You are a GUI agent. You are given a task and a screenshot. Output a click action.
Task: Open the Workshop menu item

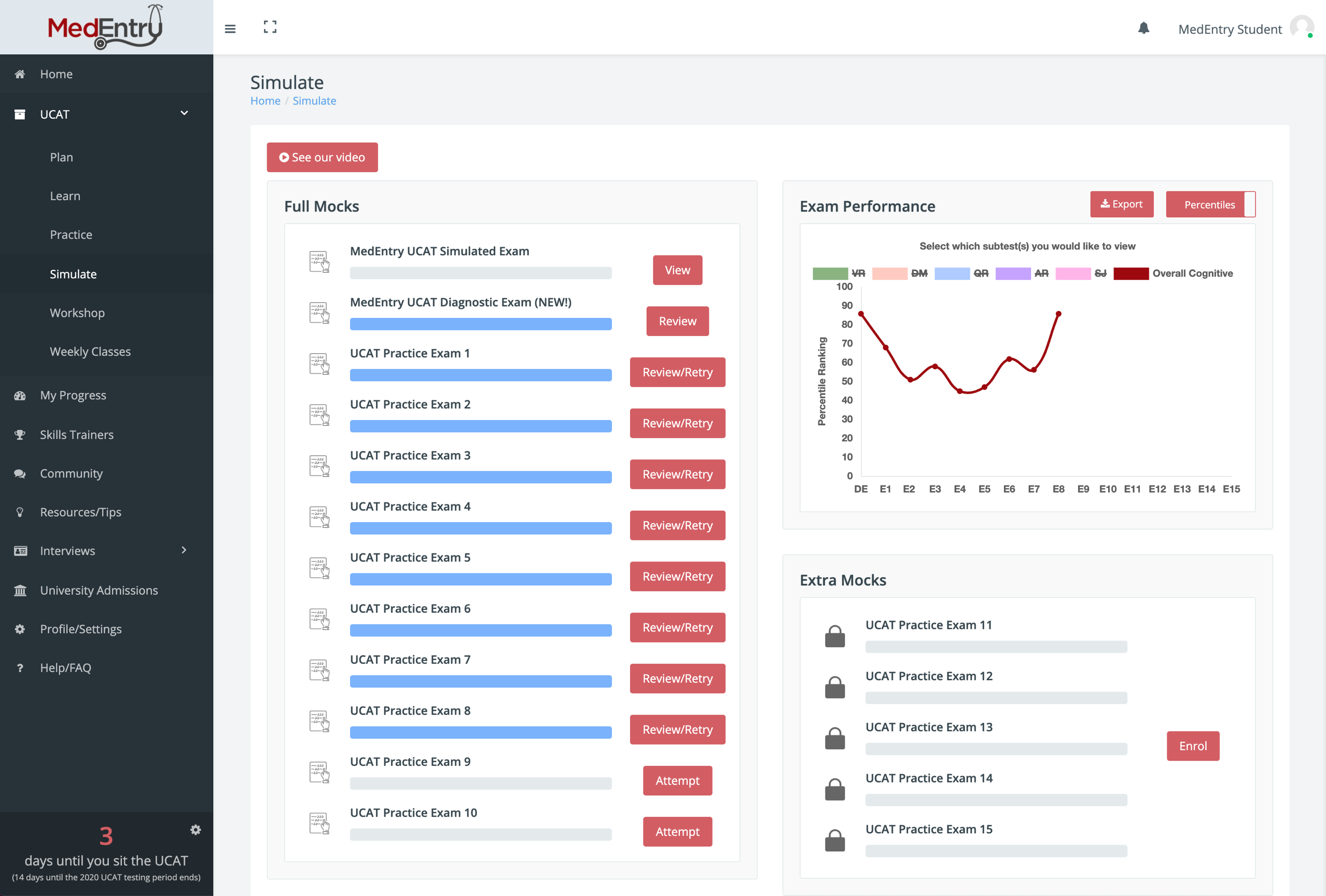pos(77,313)
